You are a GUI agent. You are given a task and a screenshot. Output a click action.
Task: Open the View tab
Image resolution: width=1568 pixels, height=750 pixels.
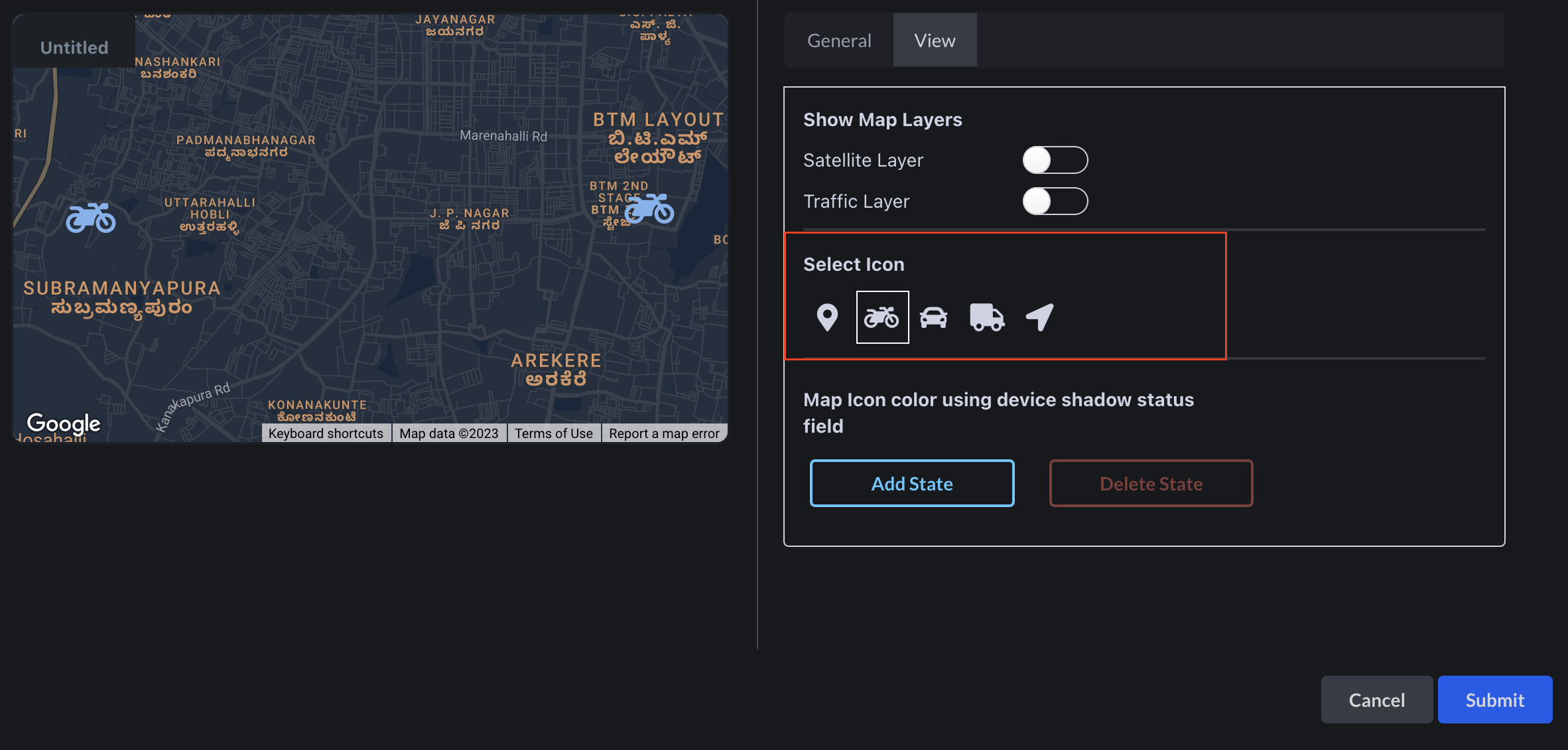(x=935, y=40)
